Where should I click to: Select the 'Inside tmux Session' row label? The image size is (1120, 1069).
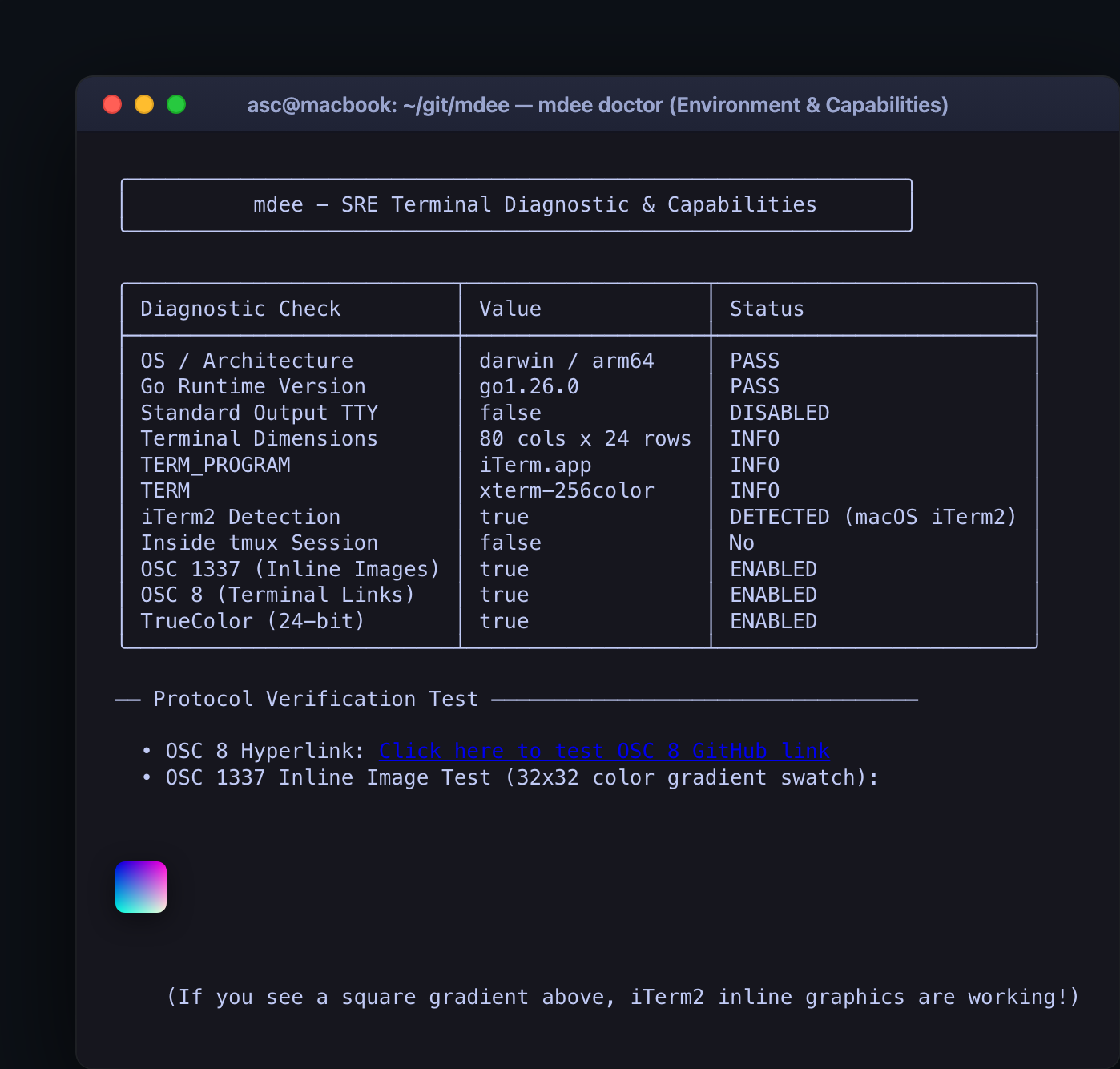[x=260, y=543]
